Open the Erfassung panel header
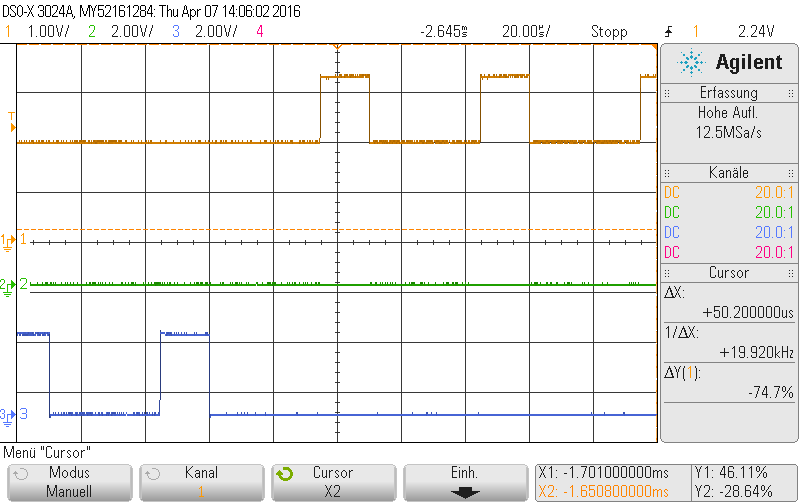Screen dimensions: 800x503 [729, 93]
